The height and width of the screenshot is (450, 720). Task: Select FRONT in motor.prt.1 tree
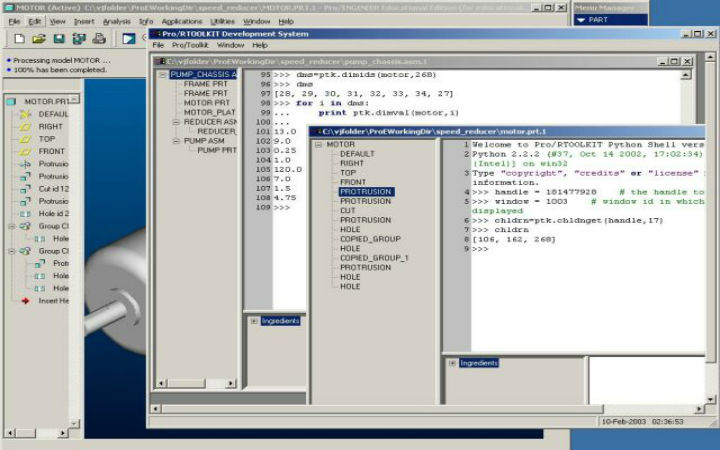tap(353, 182)
